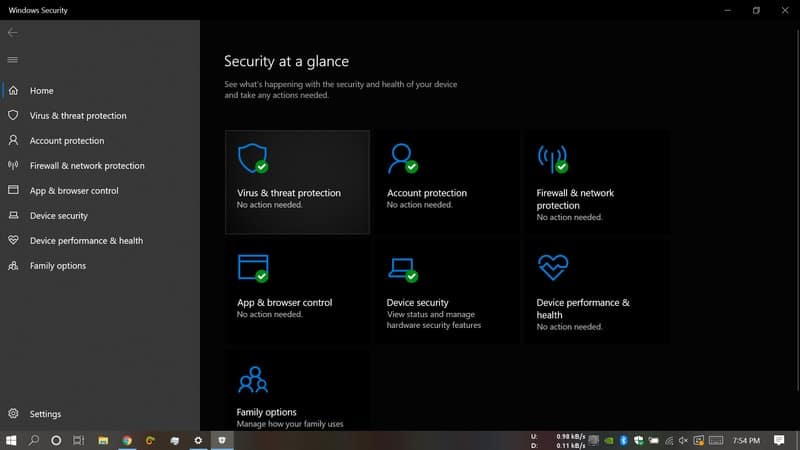The height and width of the screenshot is (450, 800).
Task: Open Device performance & health tile title
Action: pos(583,309)
